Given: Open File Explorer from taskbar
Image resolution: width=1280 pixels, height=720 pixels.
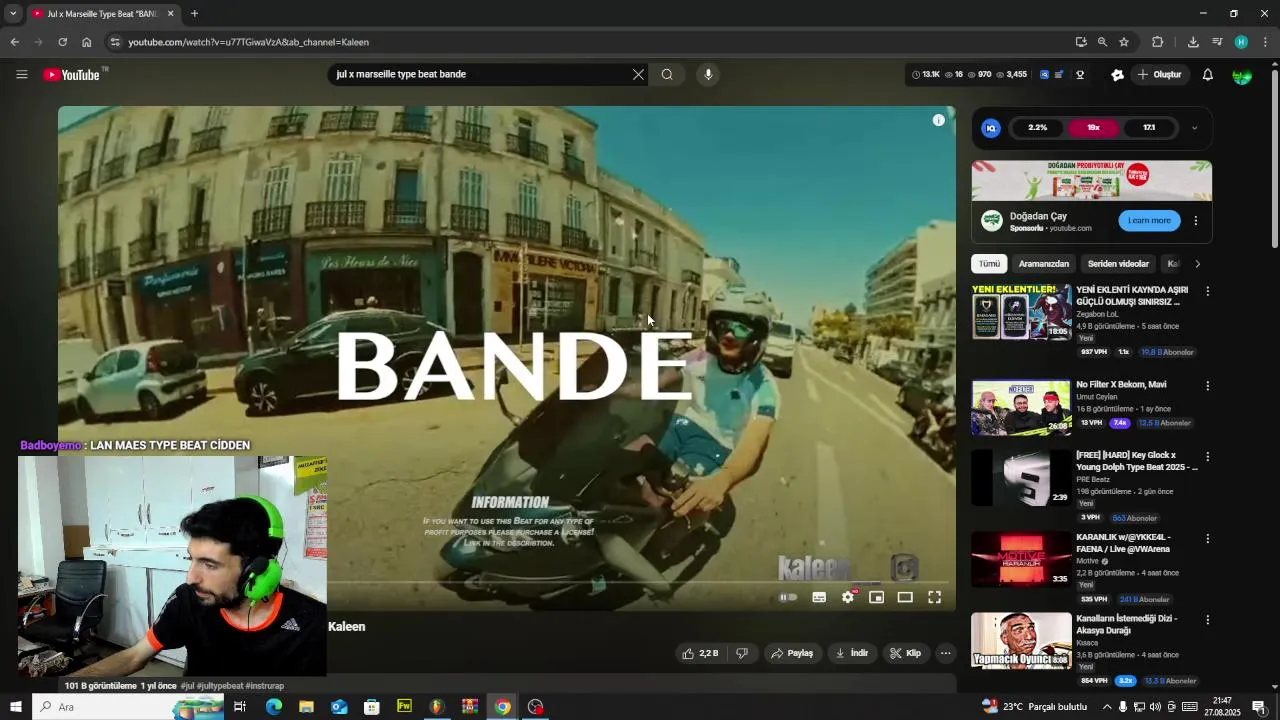Looking at the screenshot, I should 306,707.
